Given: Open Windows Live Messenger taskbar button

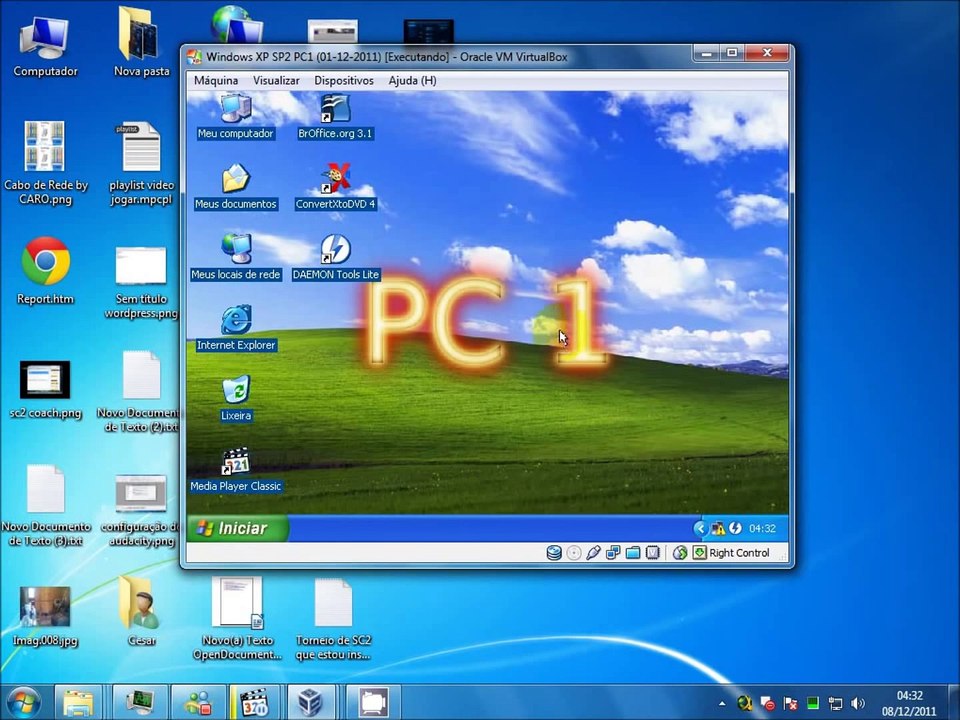Looking at the screenshot, I should pyautogui.click(x=198, y=702).
